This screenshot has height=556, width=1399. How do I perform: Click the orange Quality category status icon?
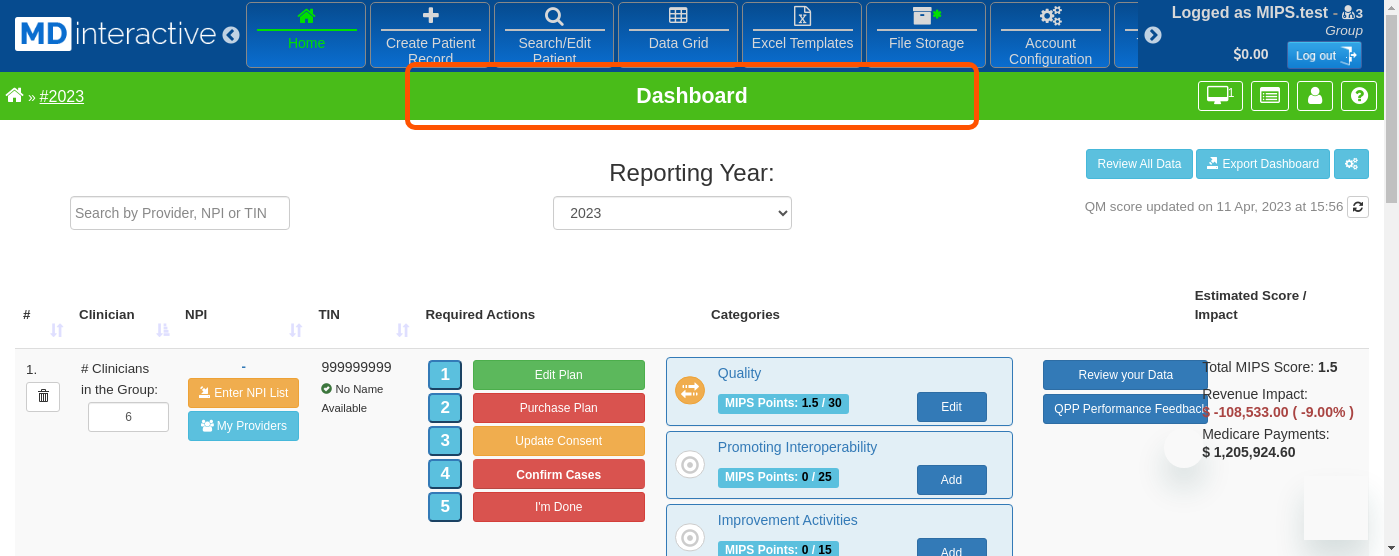pyautogui.click(x=690, y=390)
